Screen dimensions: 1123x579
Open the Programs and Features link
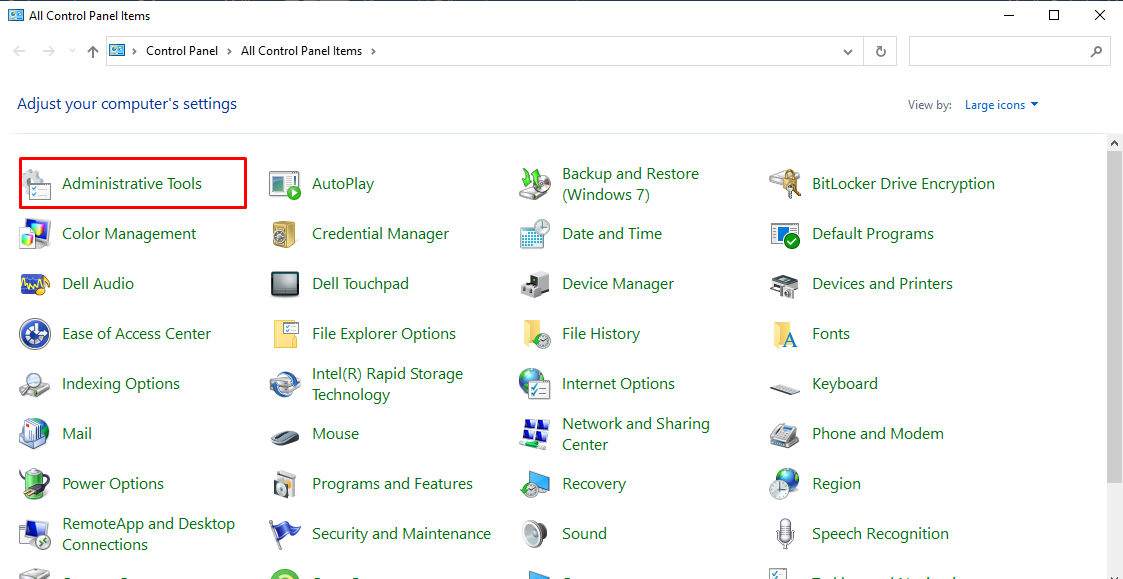click(392, 484)
